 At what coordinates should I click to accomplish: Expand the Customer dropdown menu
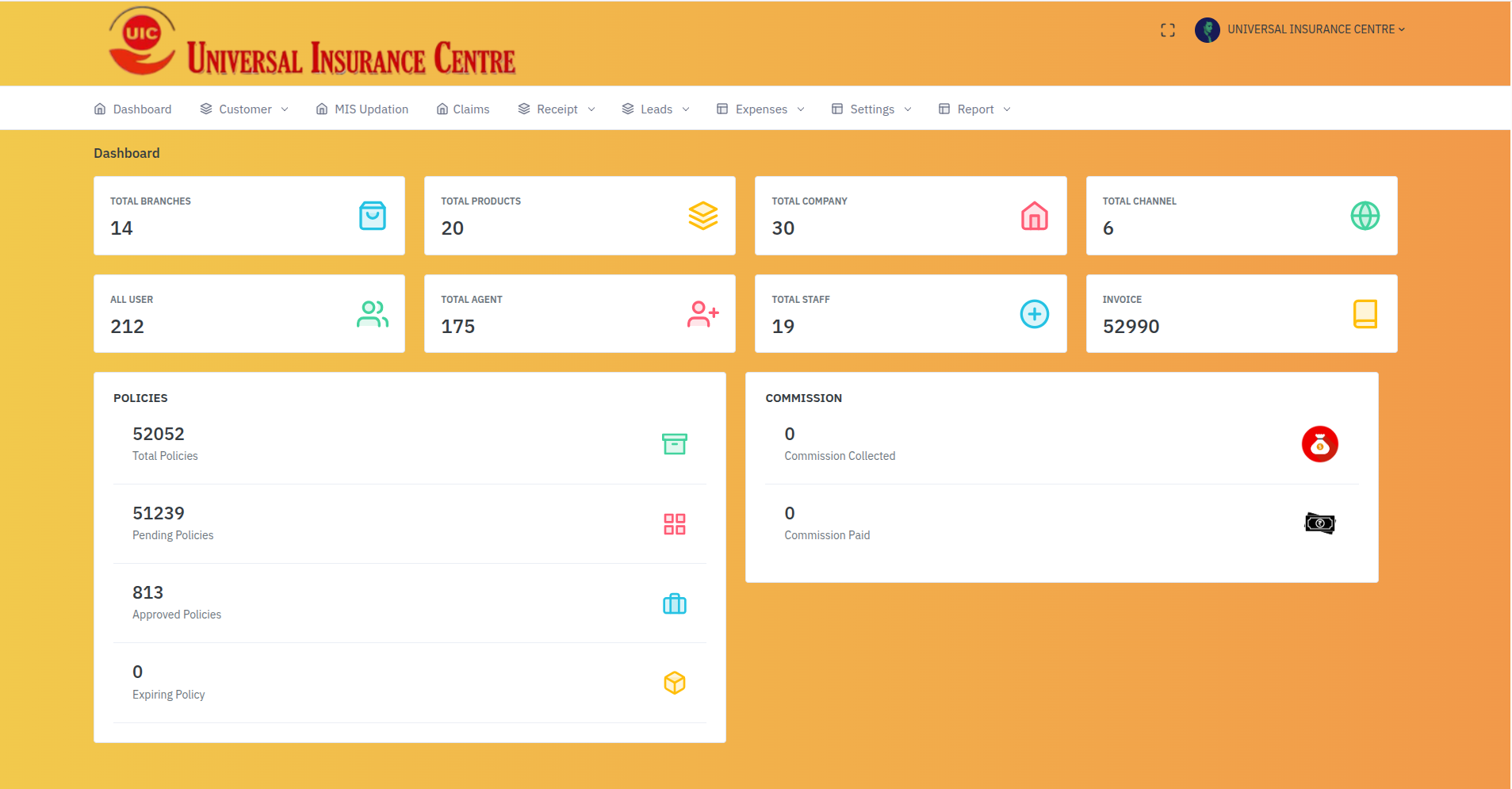(x=244, y=109)
